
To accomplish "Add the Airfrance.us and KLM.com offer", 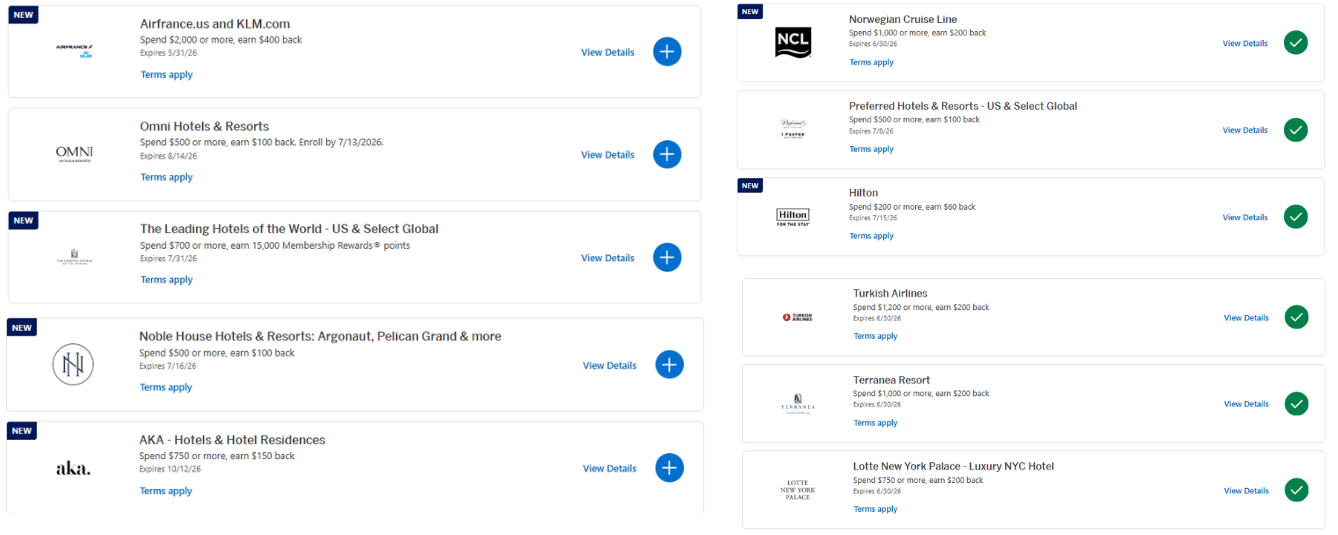I will pyautogui.click(x=667, y=52).
